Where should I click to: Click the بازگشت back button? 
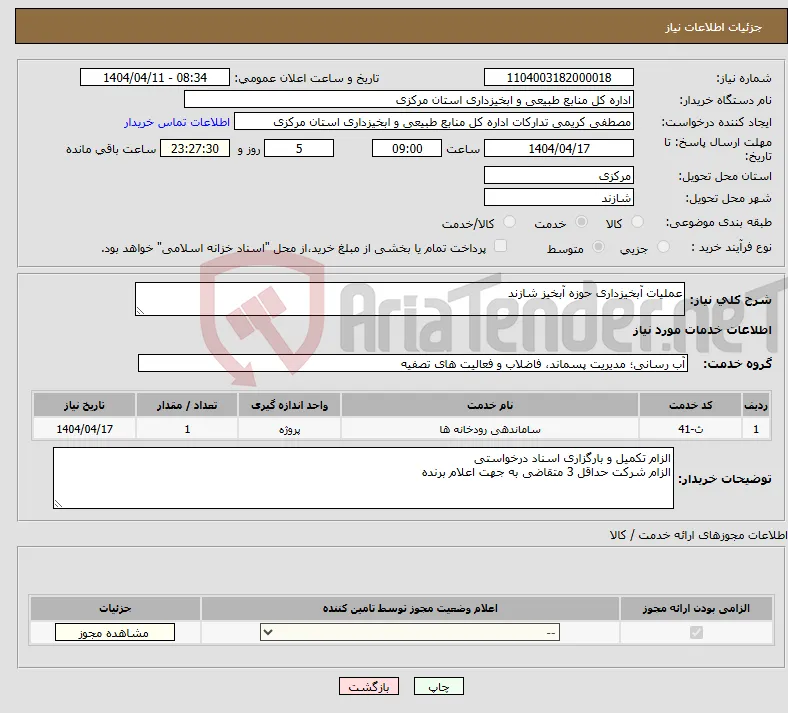tap(369, 686)
